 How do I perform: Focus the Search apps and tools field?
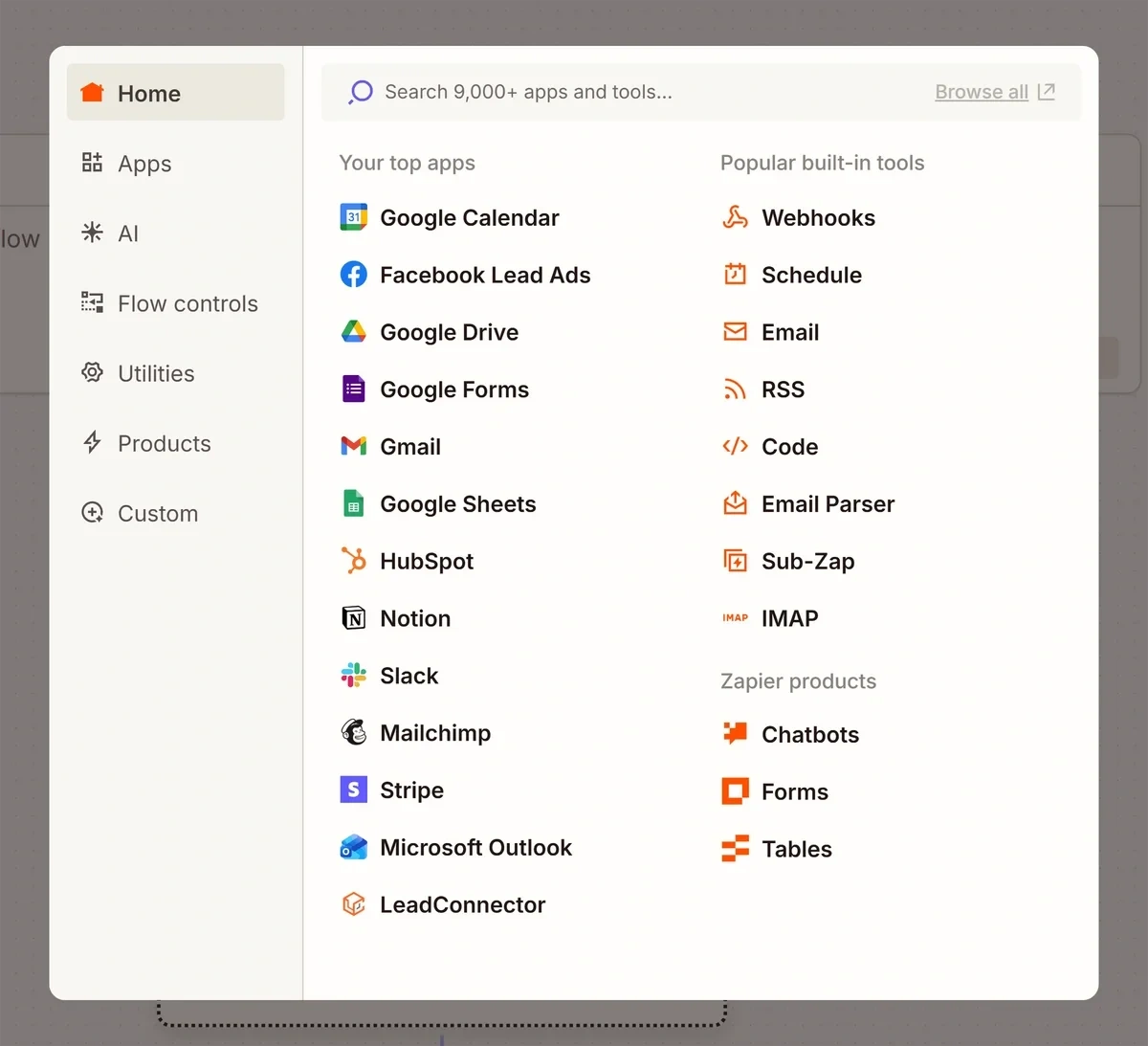click(x=700, y=92)
